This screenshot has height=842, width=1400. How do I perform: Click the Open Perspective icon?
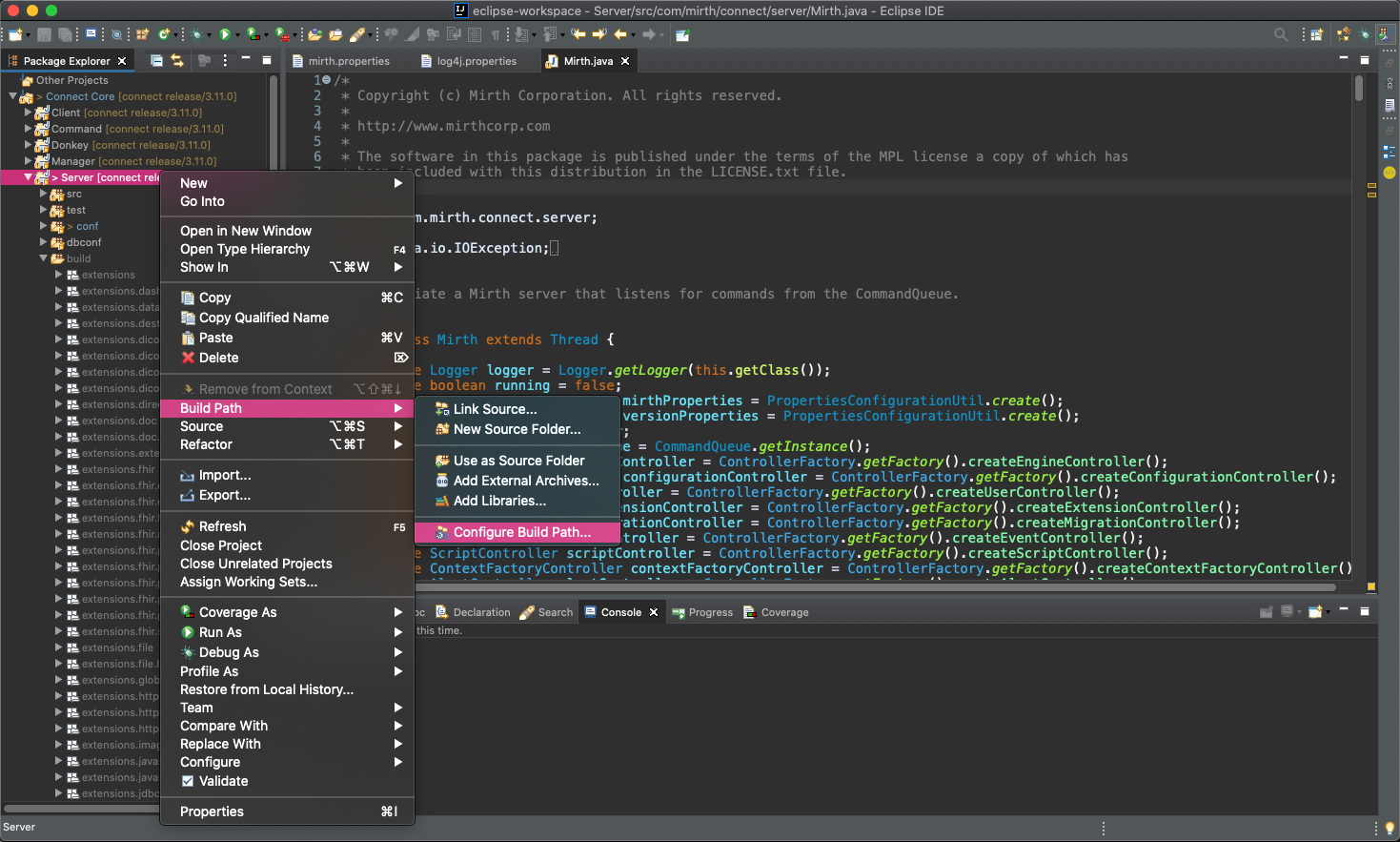pos(1316,34)
